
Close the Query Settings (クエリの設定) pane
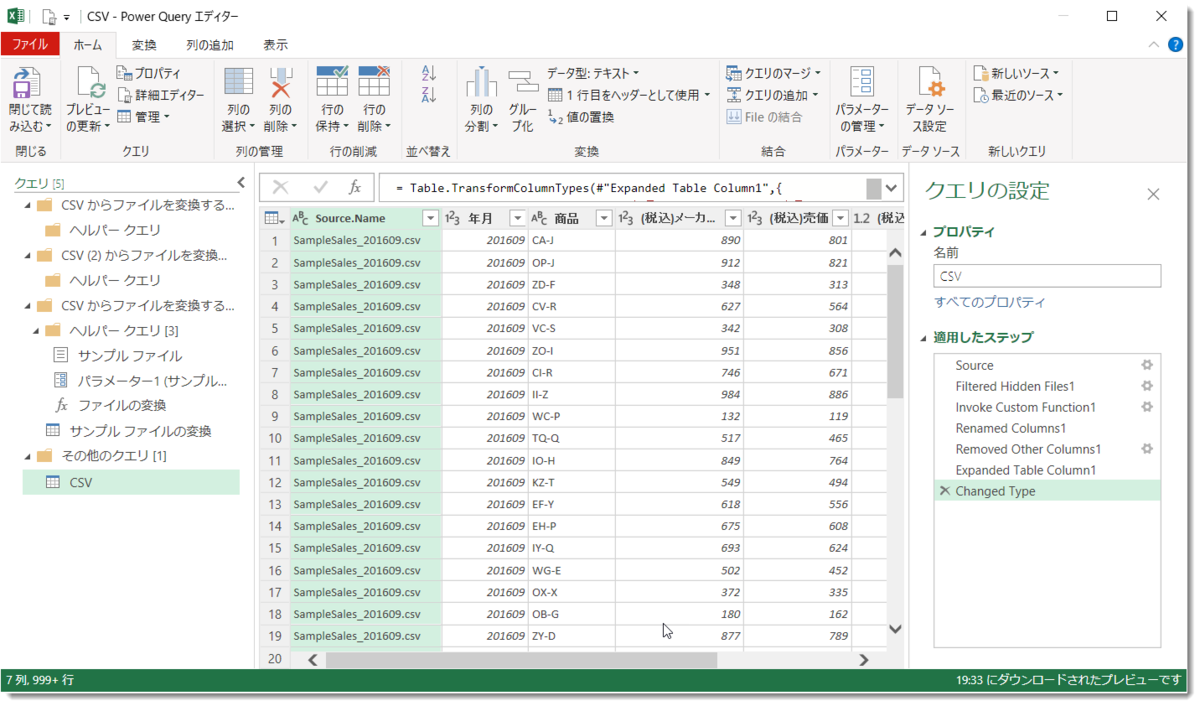pyautogui.click(x=1153, y=194)
